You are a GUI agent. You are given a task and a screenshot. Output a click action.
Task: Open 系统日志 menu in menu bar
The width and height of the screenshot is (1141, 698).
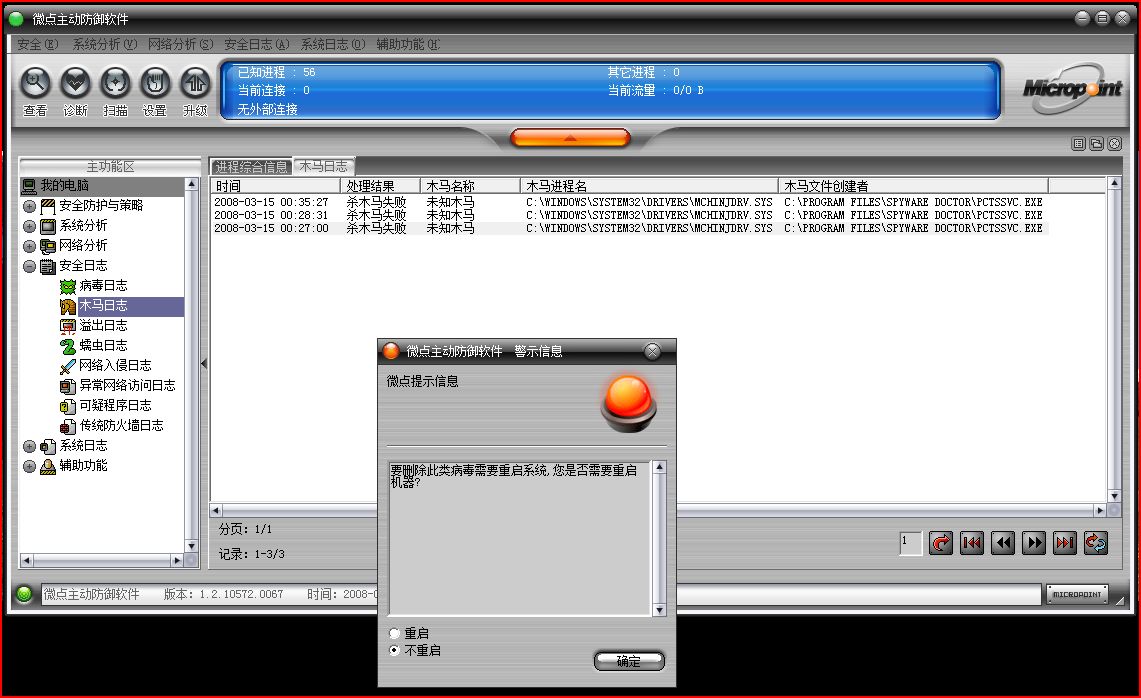(333, 44)
